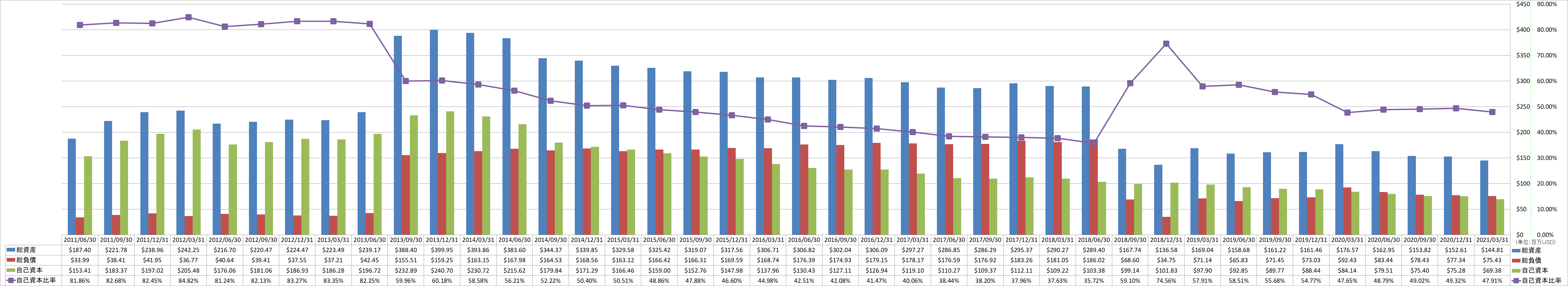
Task: Select the 2011/06/30 column header
Action: (x=80, y=240)
